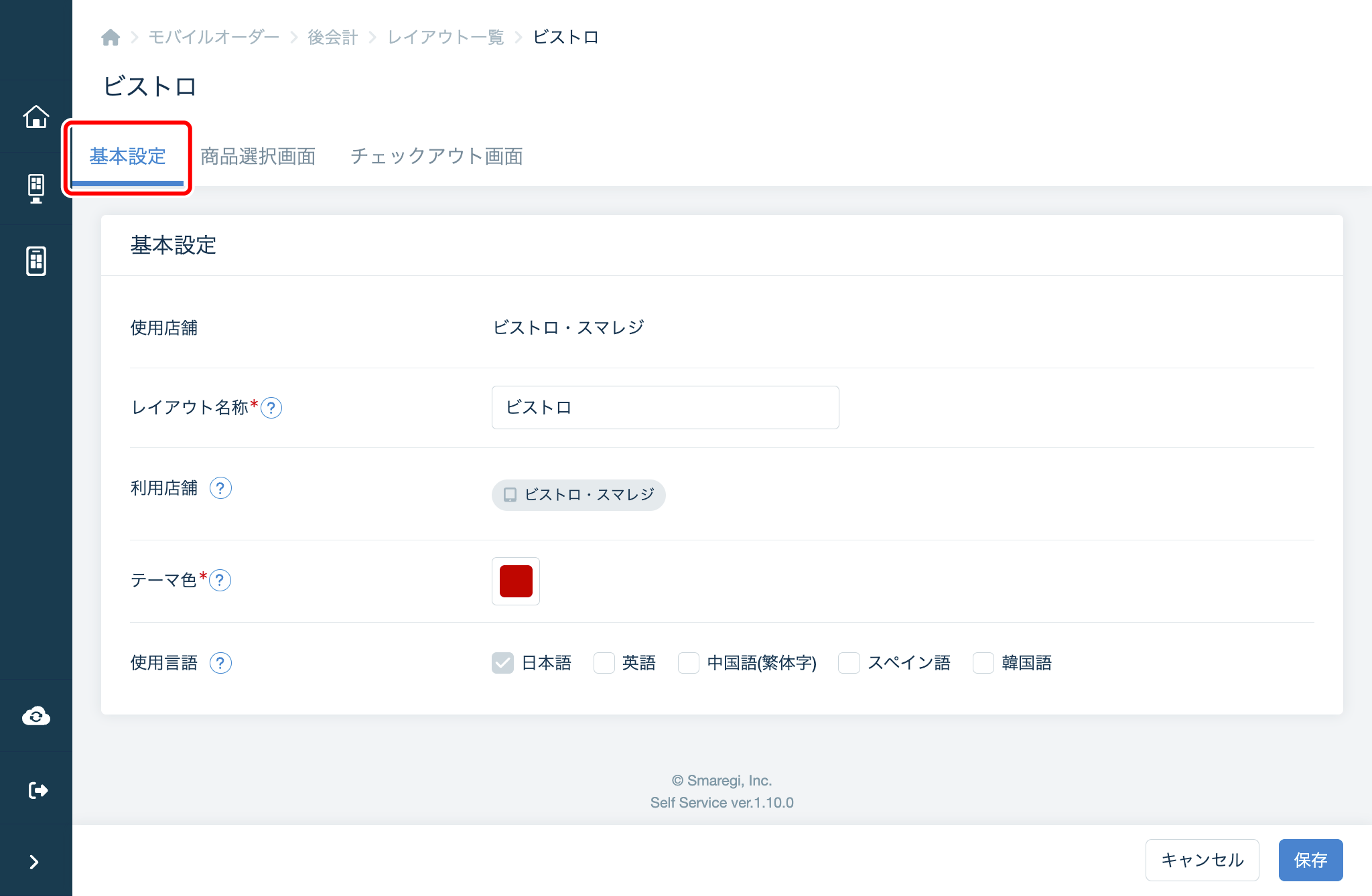Click the home icon in the sidebar

pyautogui.click(x=36, y=117)
